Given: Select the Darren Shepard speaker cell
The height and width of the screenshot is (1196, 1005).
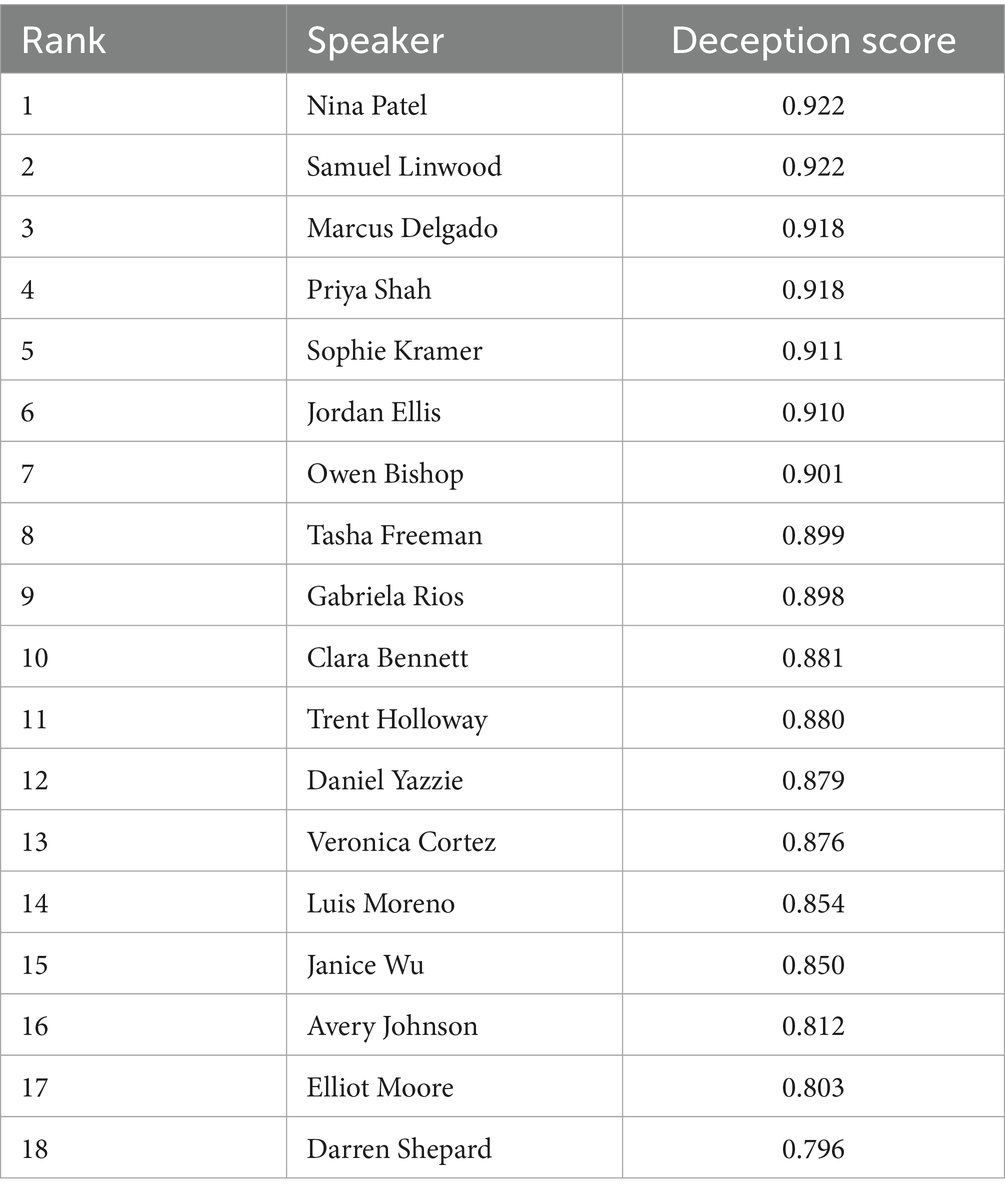Looking at the screenshot, I should [x=399, y=1148].
